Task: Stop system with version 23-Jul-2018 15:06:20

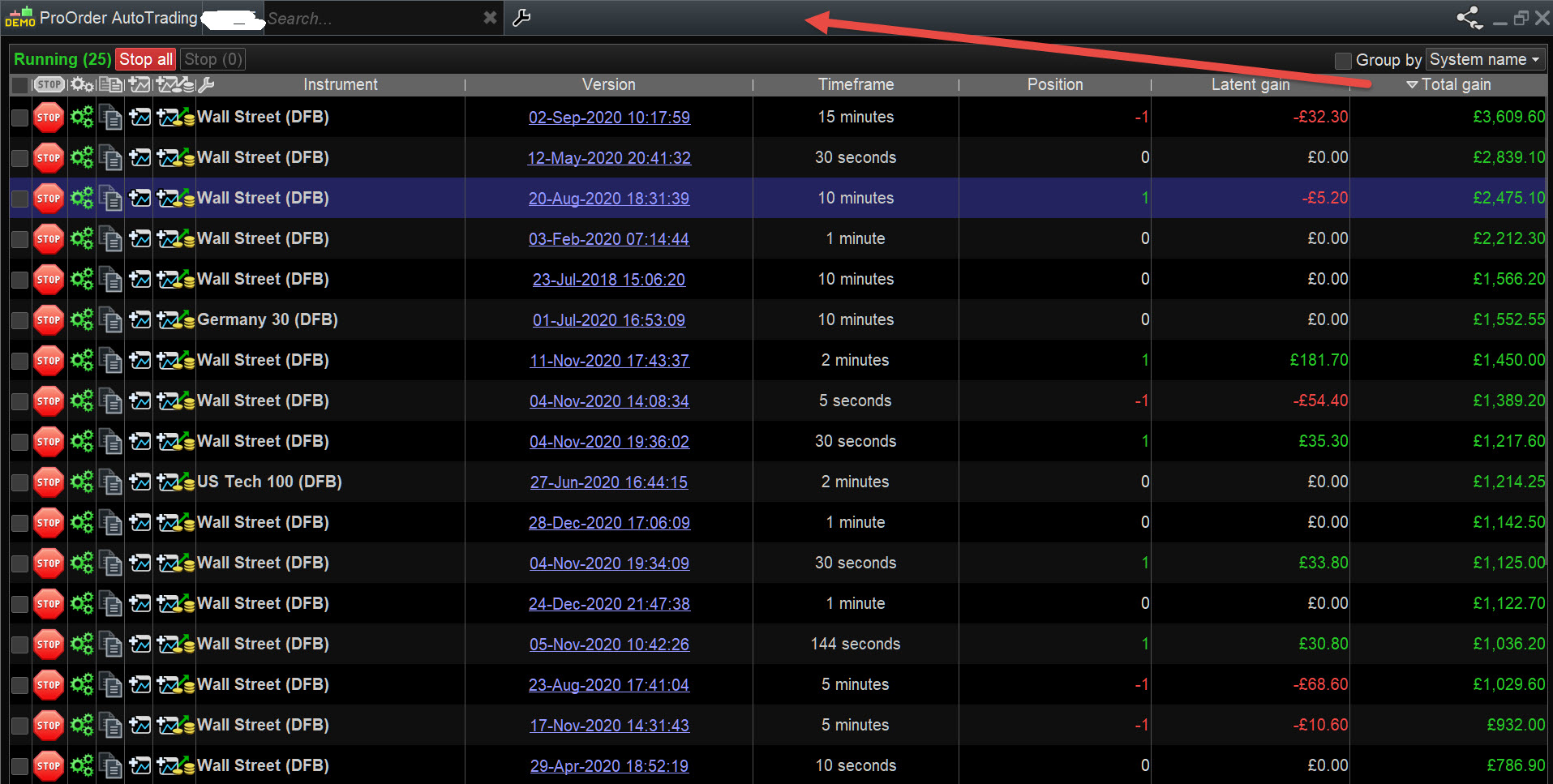Action: tap(49, 279)
